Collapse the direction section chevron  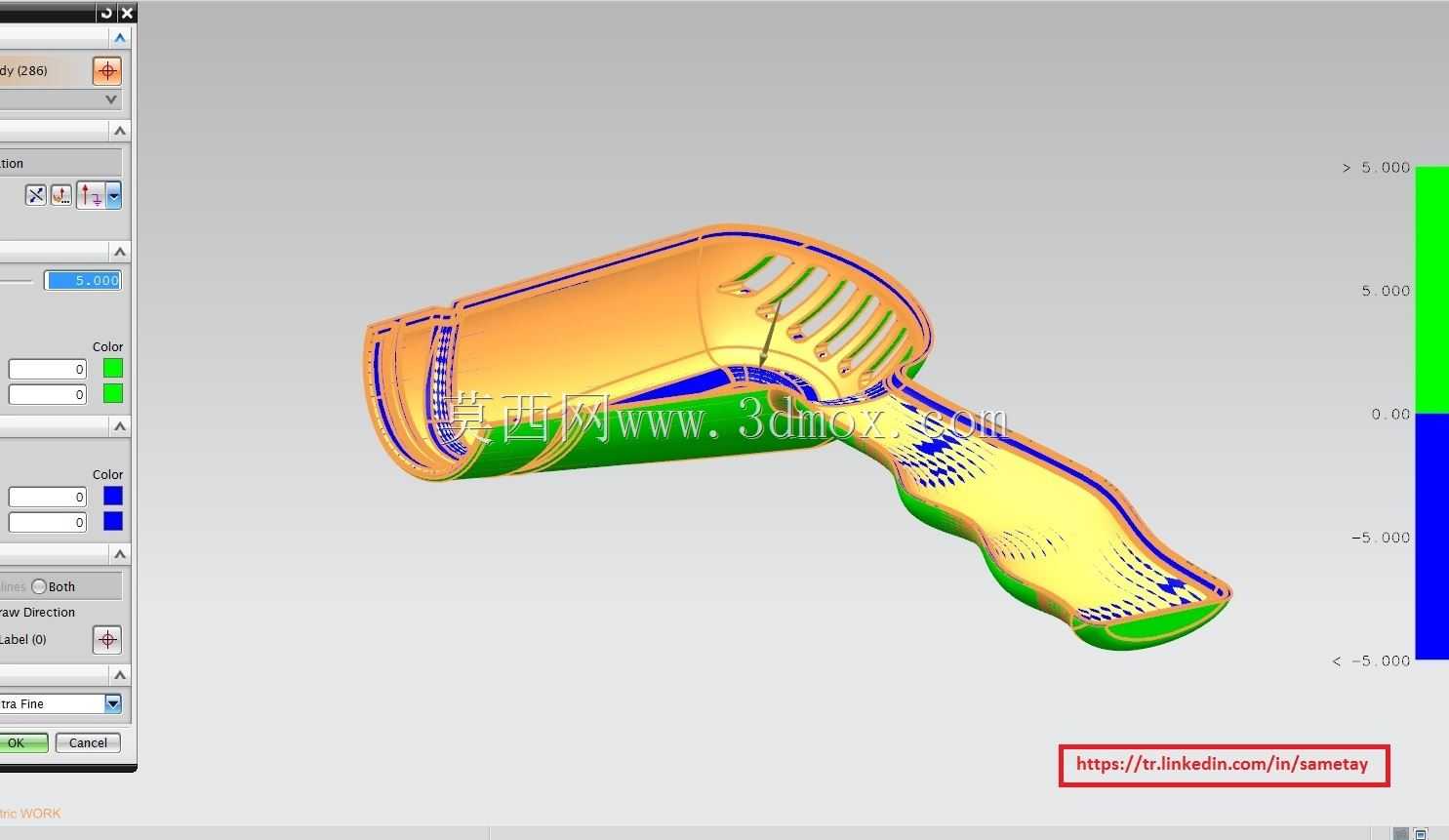[120, 131]
